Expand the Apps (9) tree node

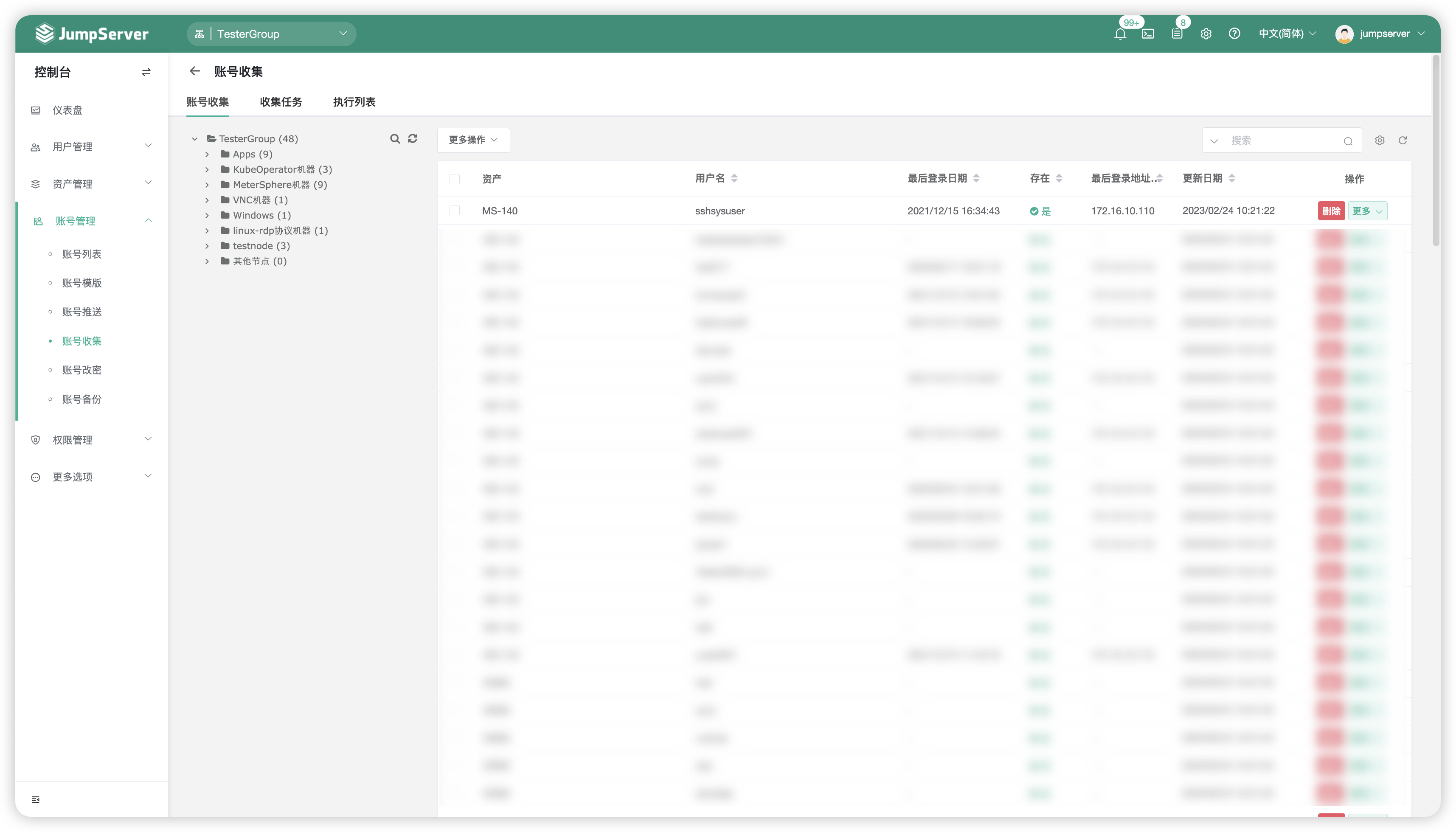pos(207,154)
